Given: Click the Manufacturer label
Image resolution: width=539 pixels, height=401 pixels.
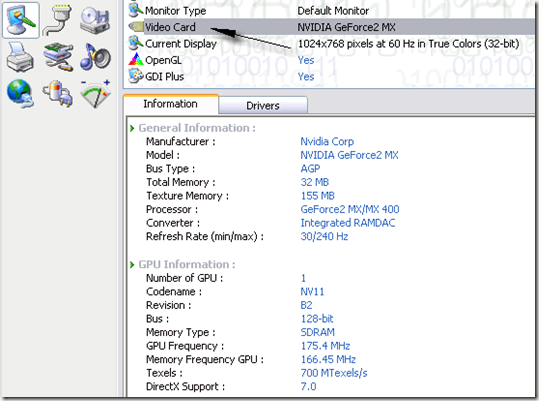Looking at the screenshot, I should click(181, 141).
